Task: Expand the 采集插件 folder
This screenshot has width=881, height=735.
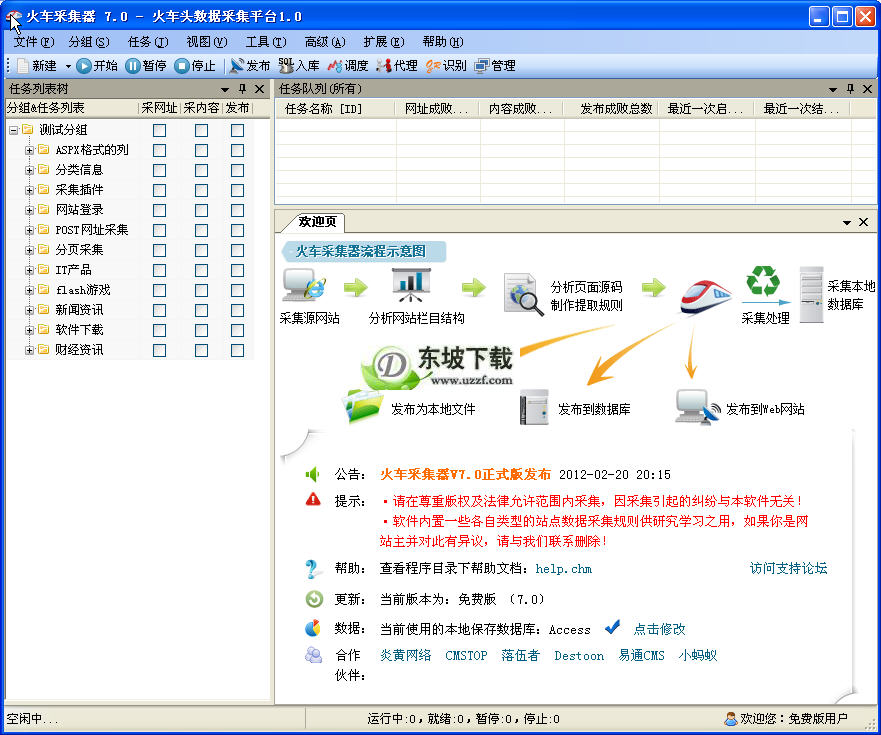Action: click(x=29, y=190)
